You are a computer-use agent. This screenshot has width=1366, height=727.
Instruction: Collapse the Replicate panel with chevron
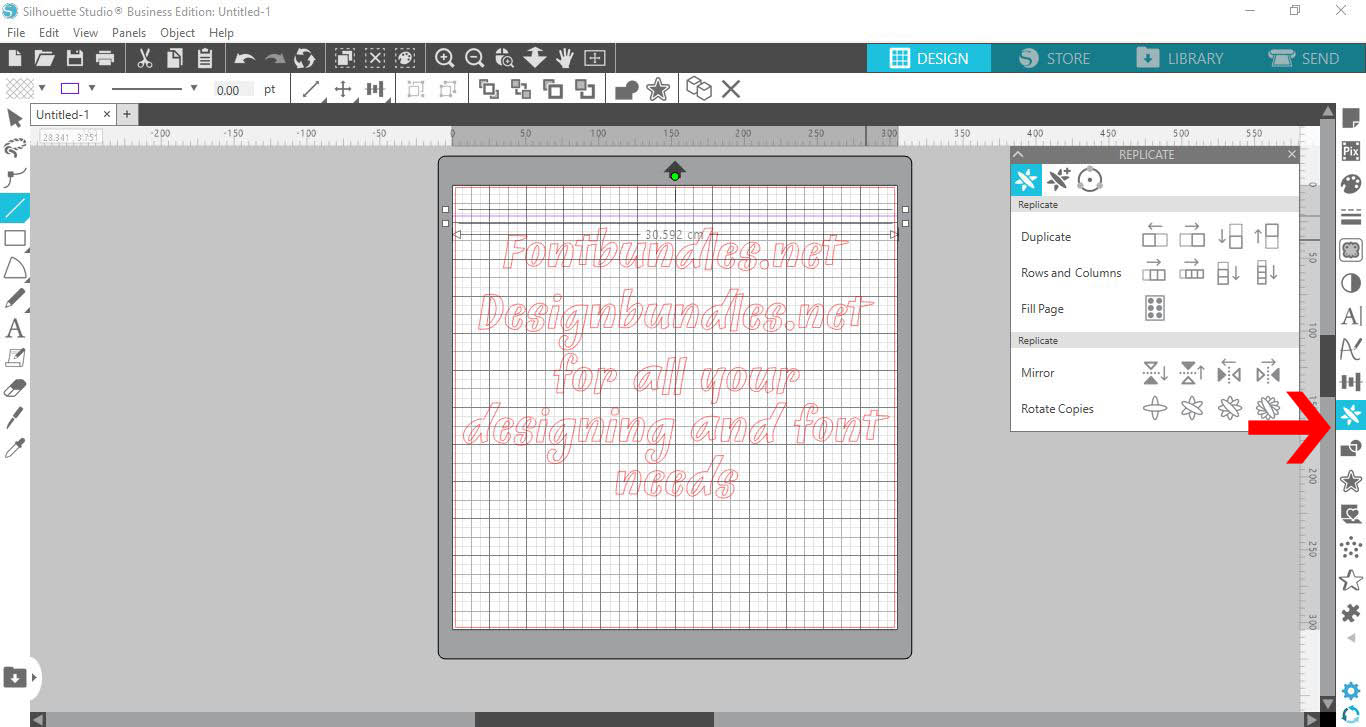1019,154
